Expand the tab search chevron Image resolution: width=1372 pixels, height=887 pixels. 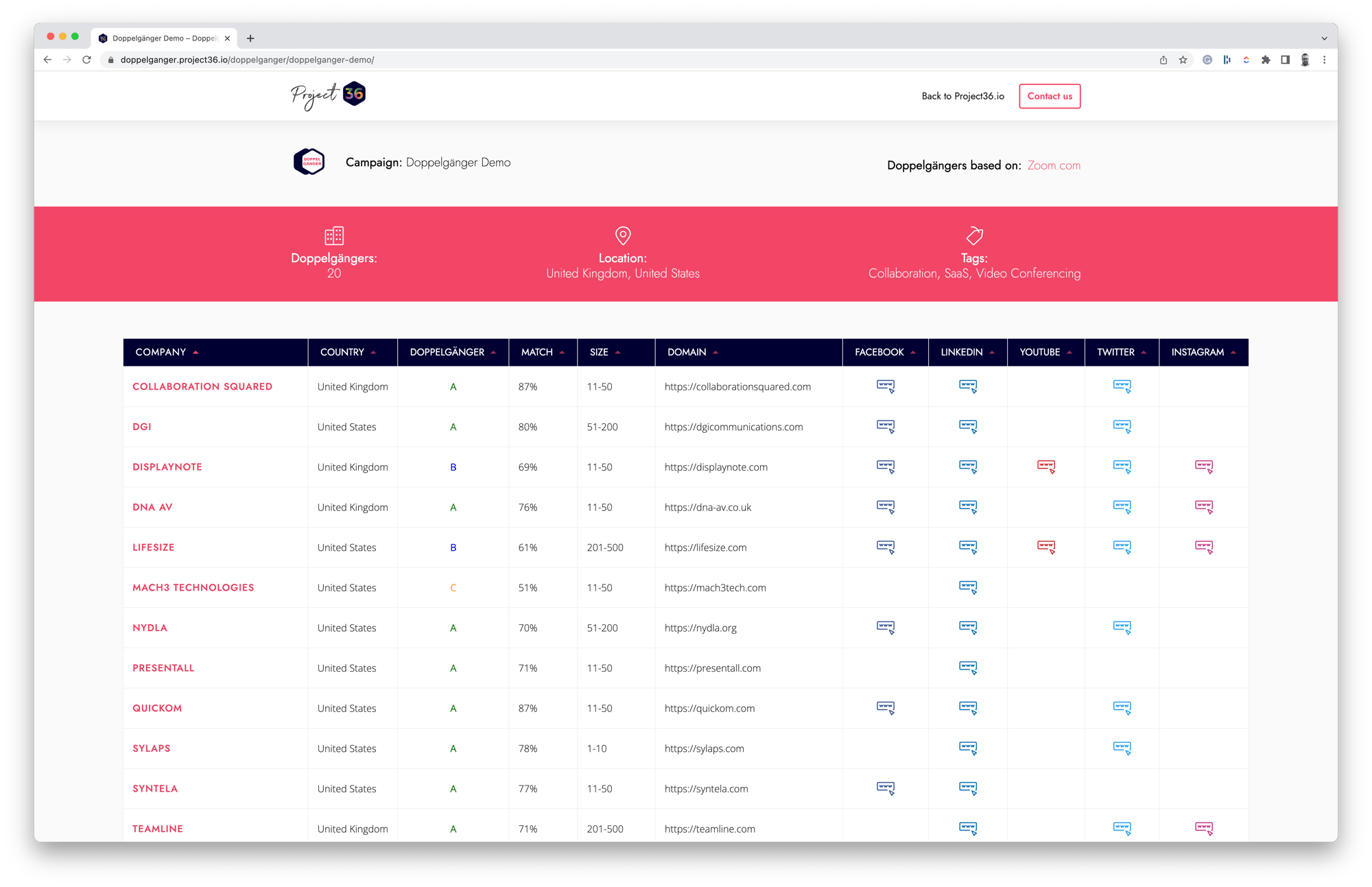1324,38
